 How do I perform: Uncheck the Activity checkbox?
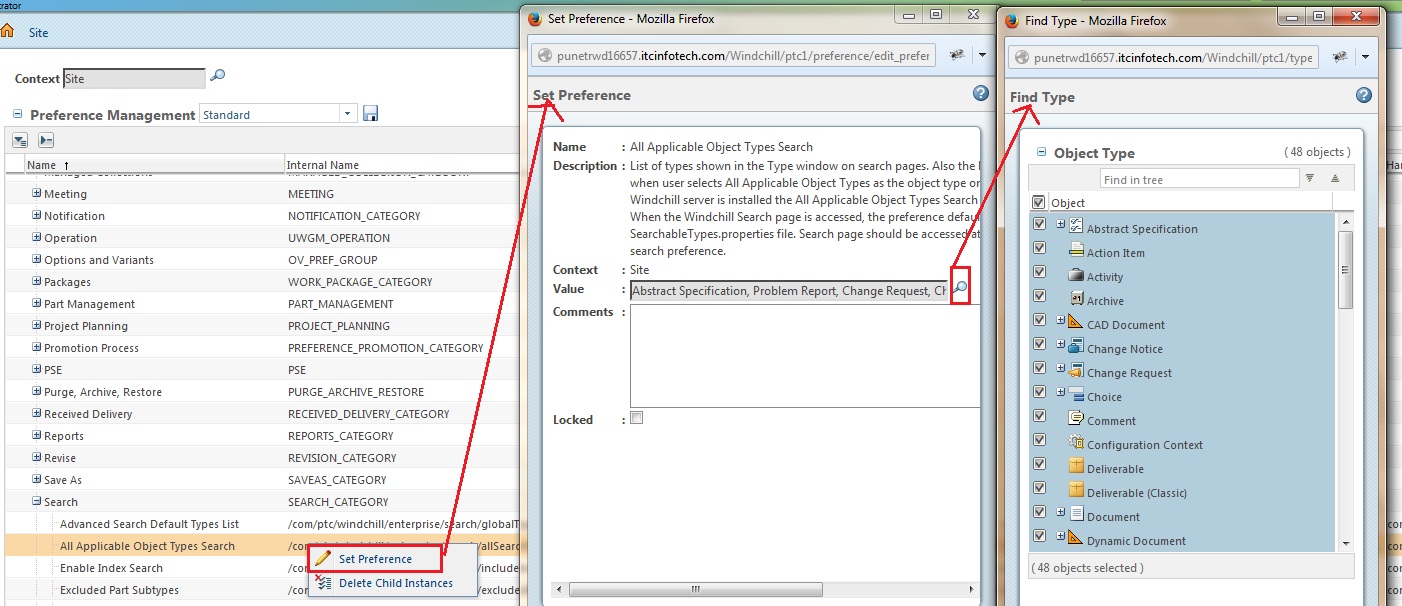(x=1039, y=273)
